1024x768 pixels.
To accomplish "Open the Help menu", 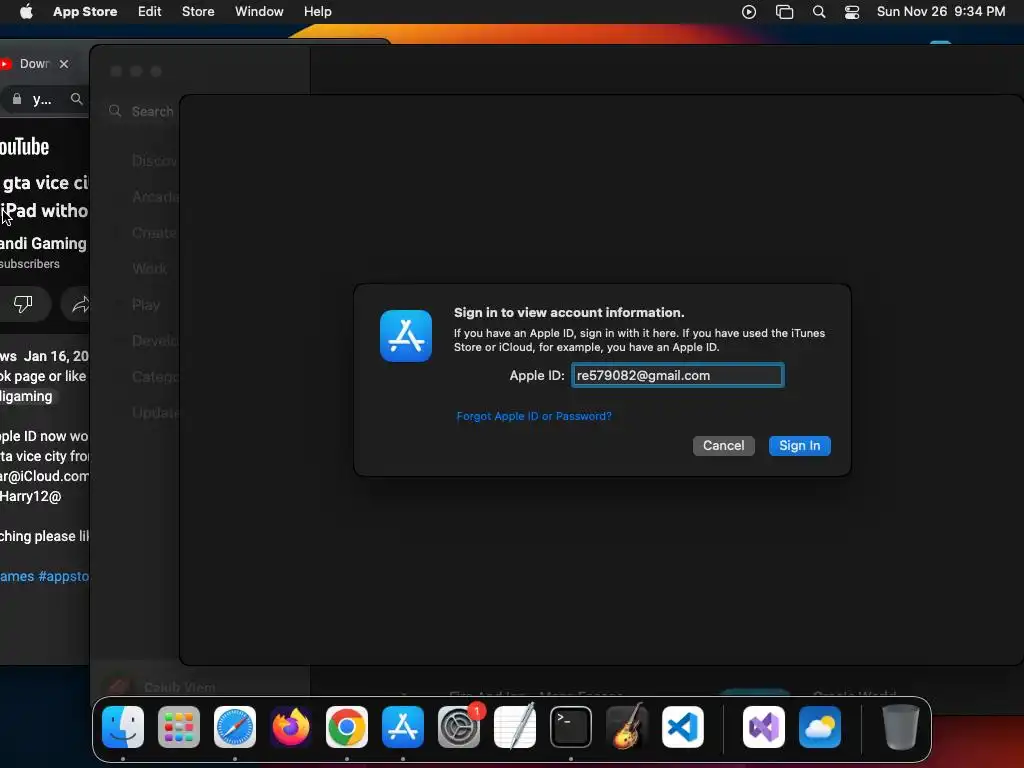I will point(317,12).
